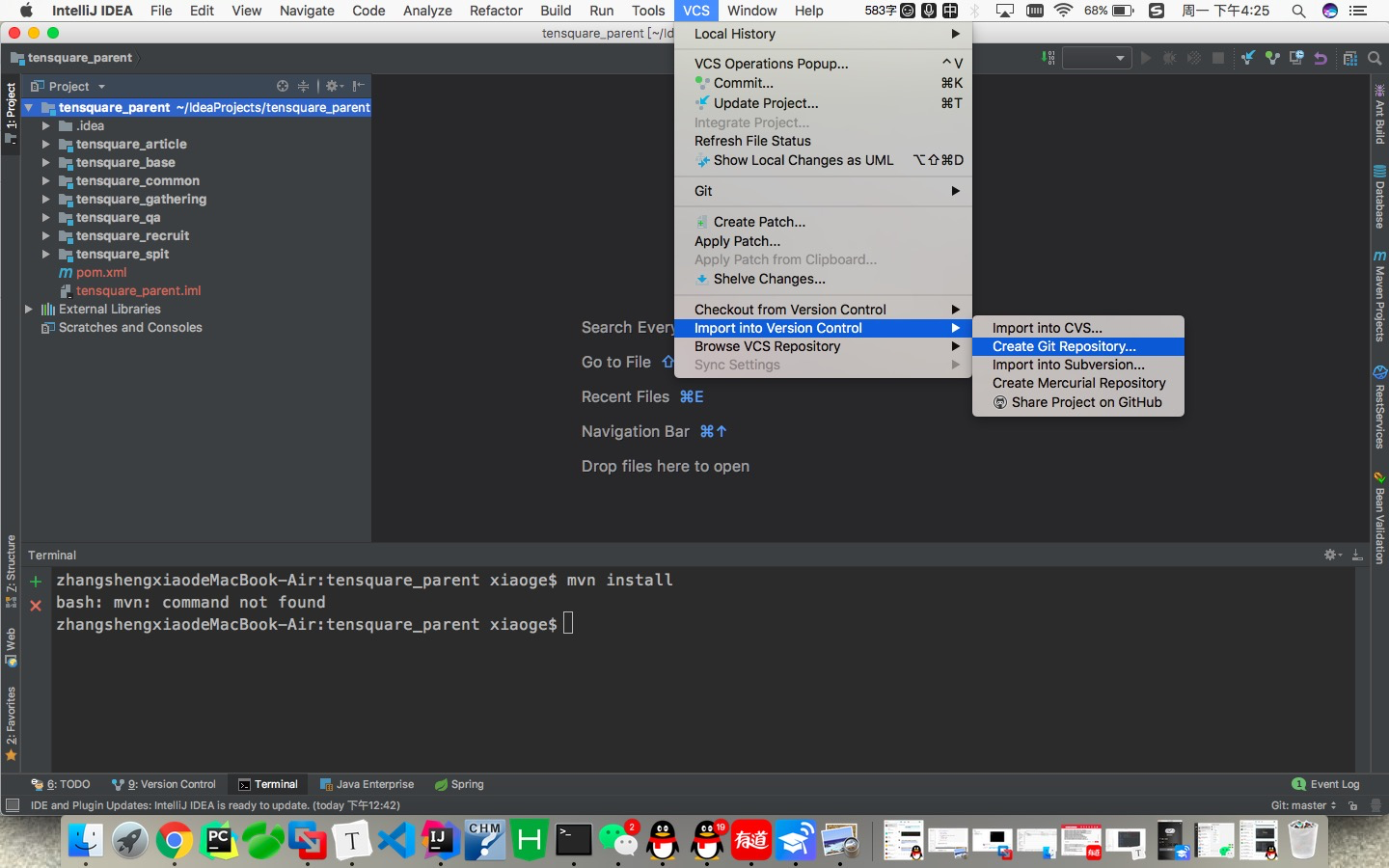Screen dimensions: 1389x868
Task: Close terminal session with red X icon
Action: point(36,606)
